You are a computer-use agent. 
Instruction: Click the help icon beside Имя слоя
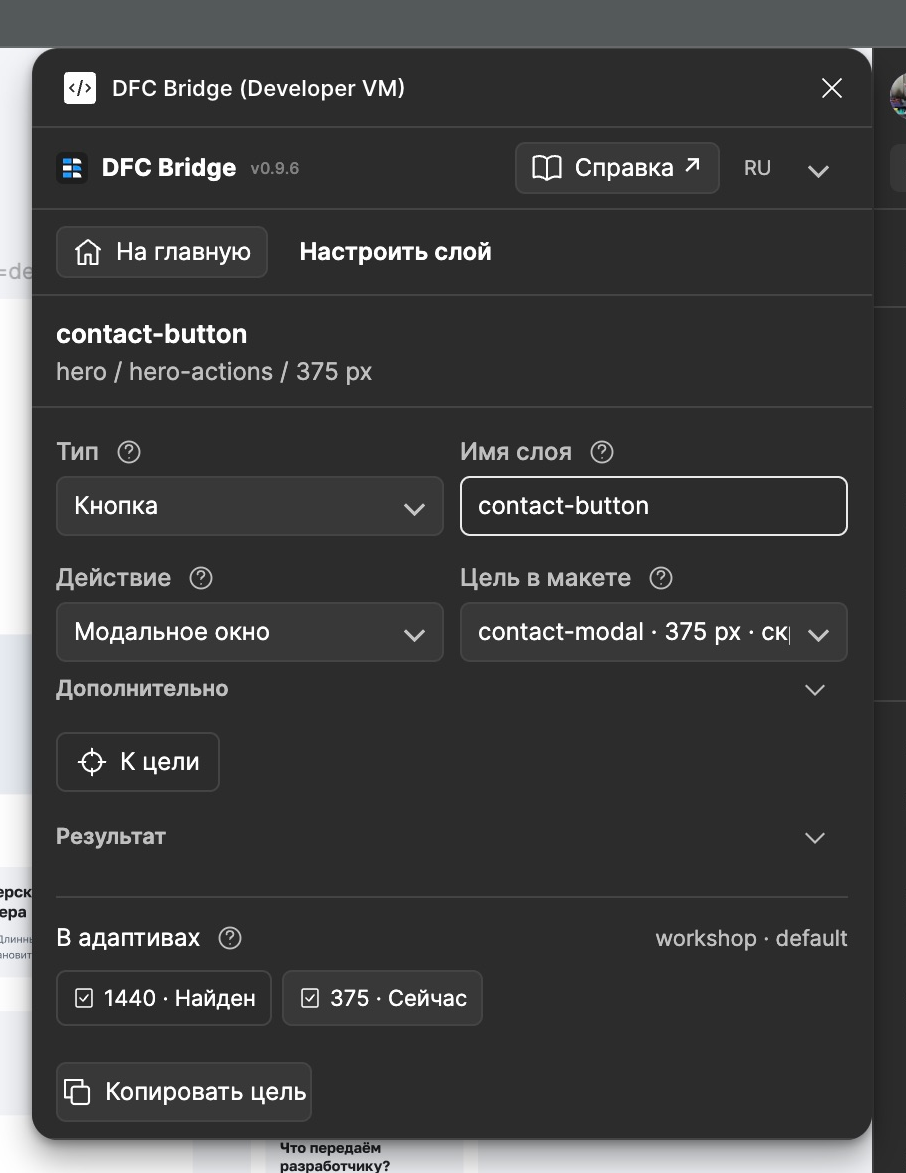pos(602,452)
